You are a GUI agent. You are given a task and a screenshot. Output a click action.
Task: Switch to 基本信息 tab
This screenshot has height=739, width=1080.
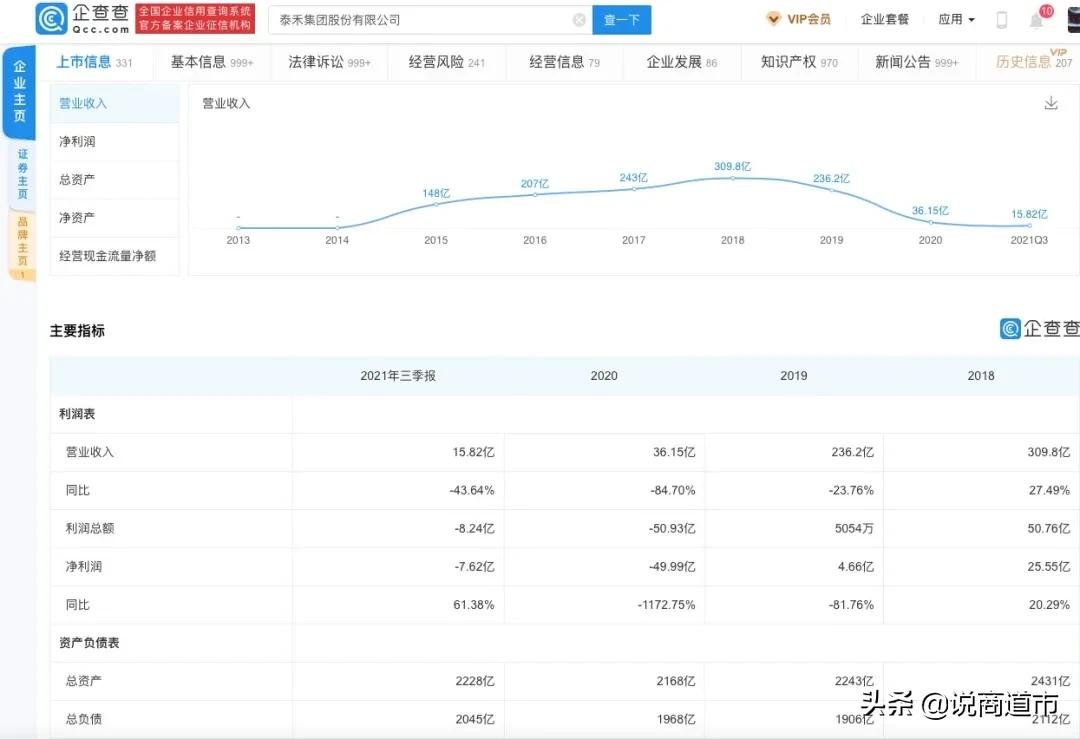pyautogui.click(x=212, y=62)
